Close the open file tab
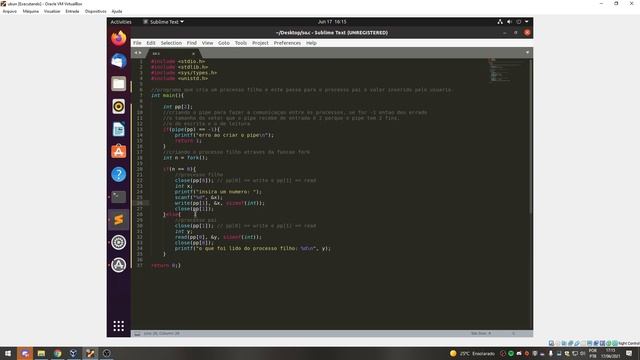Screen dimensions: 640x360 (x=193, y=53)
